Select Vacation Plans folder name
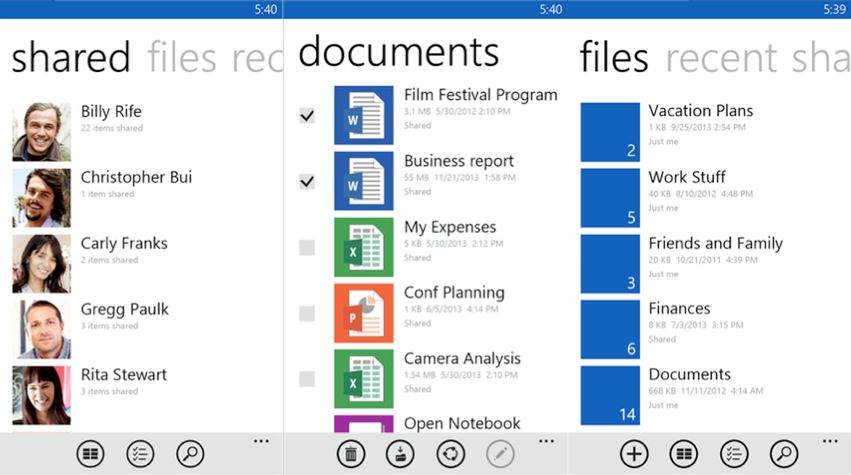 [701, 111]
